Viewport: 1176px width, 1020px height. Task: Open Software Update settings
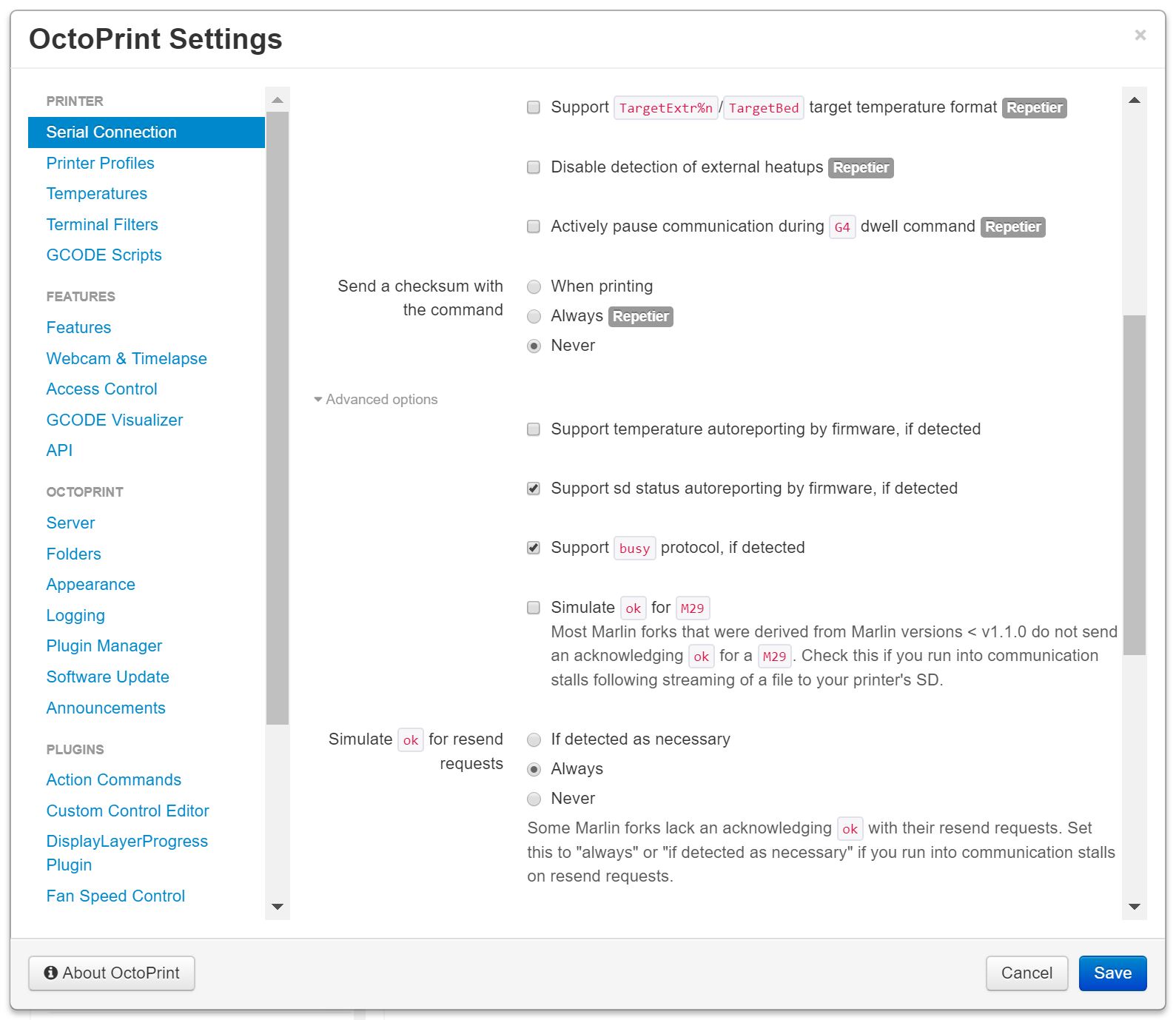pos(107,677)
